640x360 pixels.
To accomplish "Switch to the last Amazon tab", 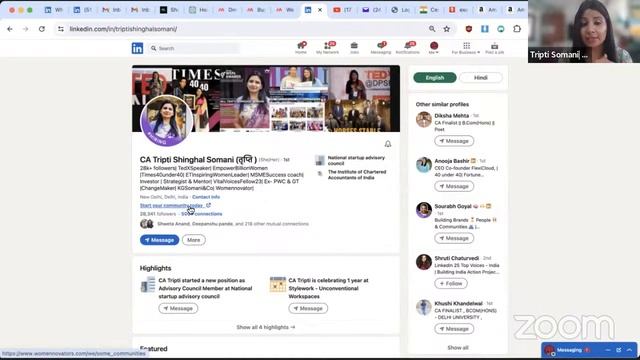I will click(x=516, y=10).
